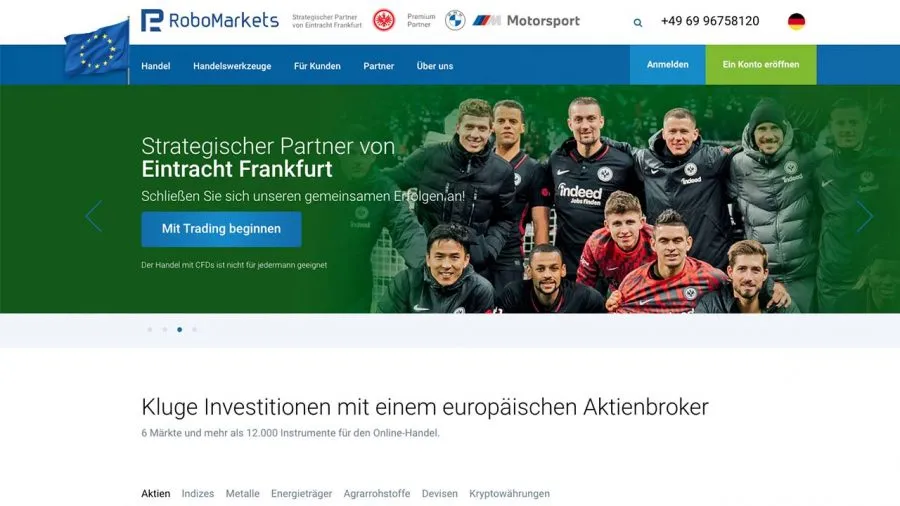Open the Handel menu
This screenshot has height=506, width=900.
pos(156,66)
